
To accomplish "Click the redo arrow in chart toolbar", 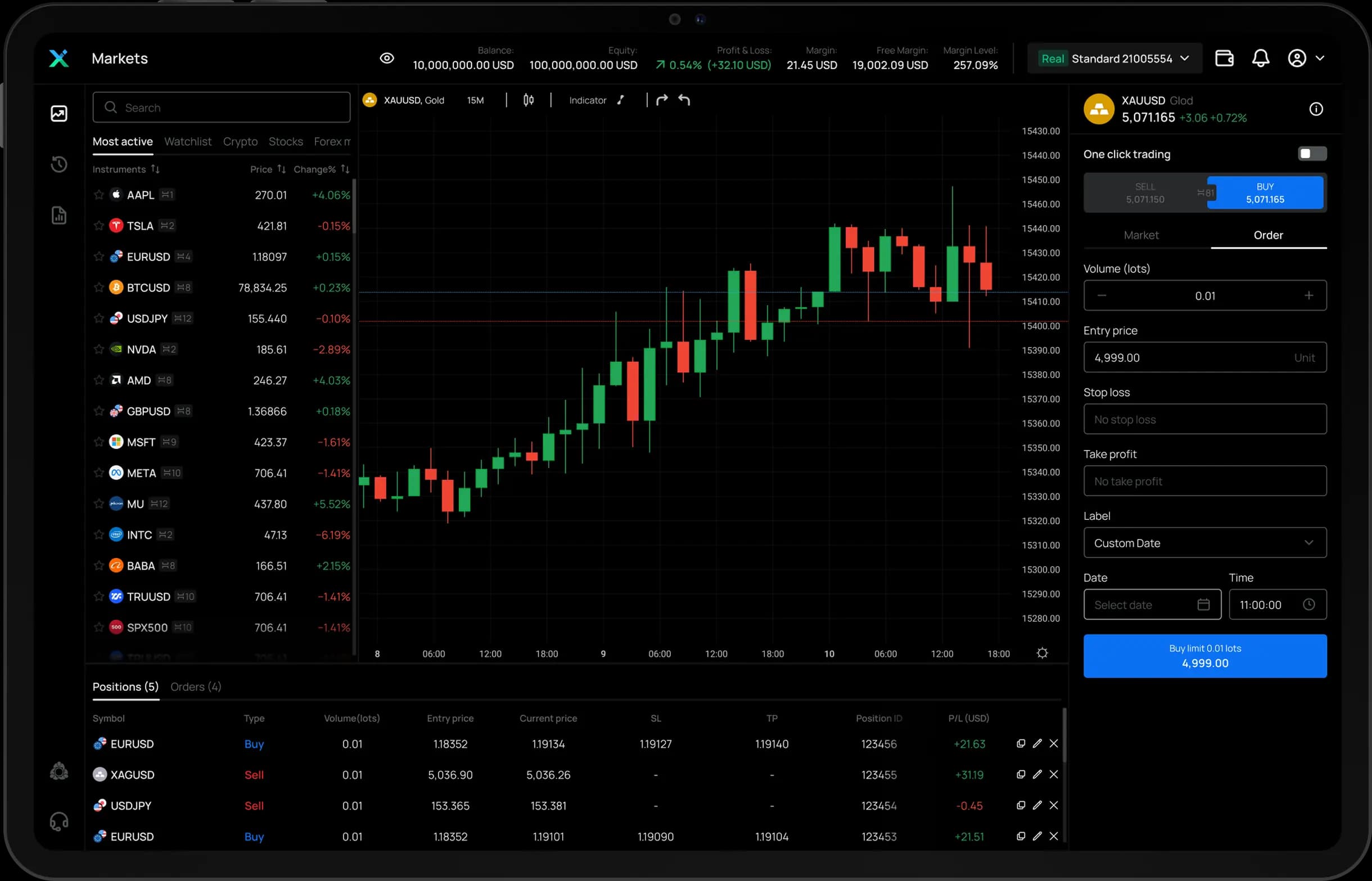I will coord(662,100).
